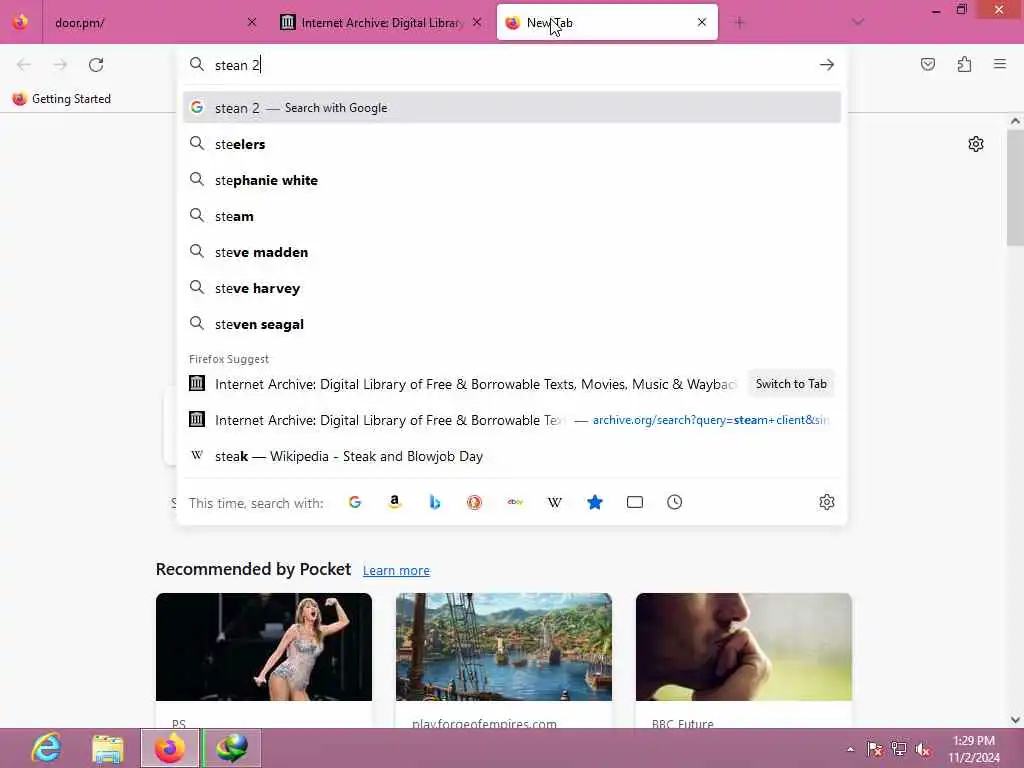This screenshot has height=768, width=1024.
Task: Search bookmarks using star icon
Action: pyautogui.click(x=594, y=502)
